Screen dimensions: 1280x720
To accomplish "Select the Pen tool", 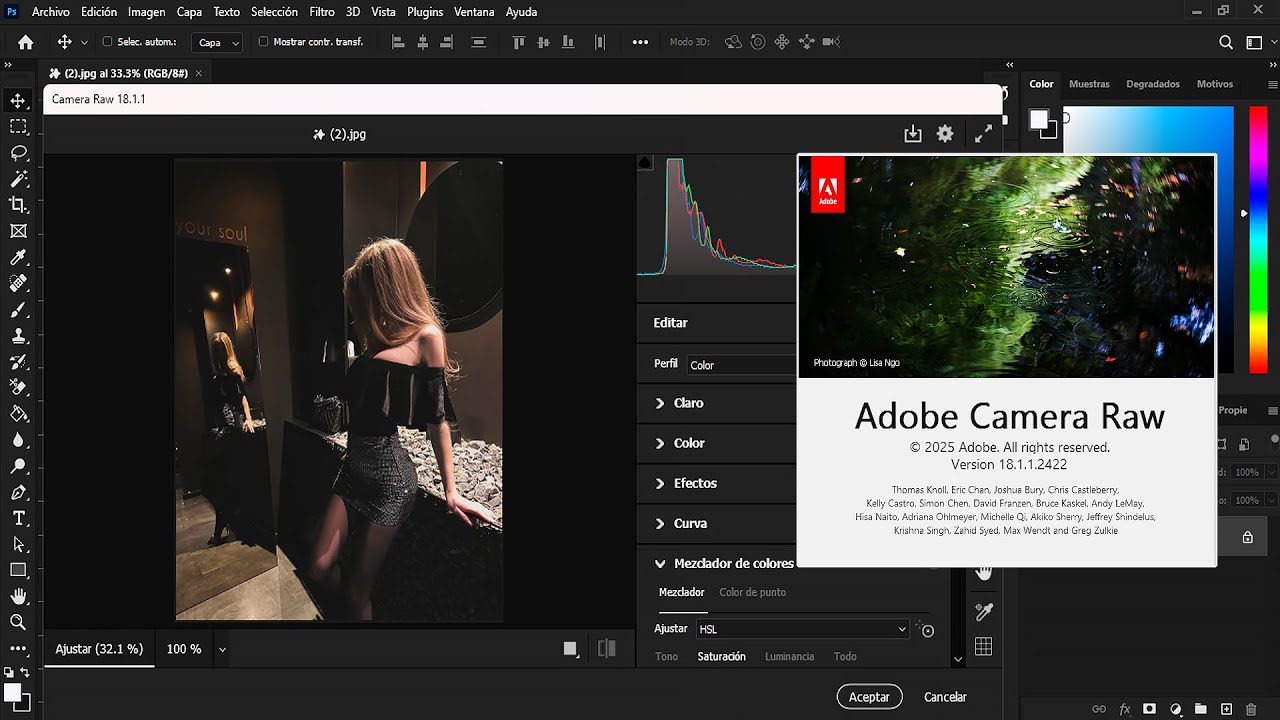I will (18, 492).
